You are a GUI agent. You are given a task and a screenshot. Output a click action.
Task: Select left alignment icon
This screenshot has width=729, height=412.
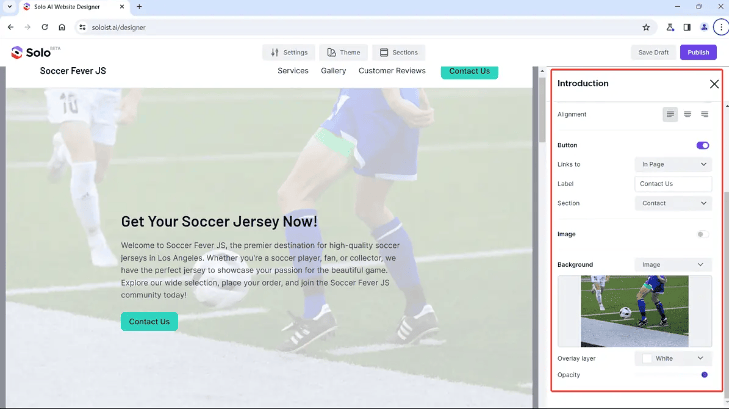pos(670,115)
